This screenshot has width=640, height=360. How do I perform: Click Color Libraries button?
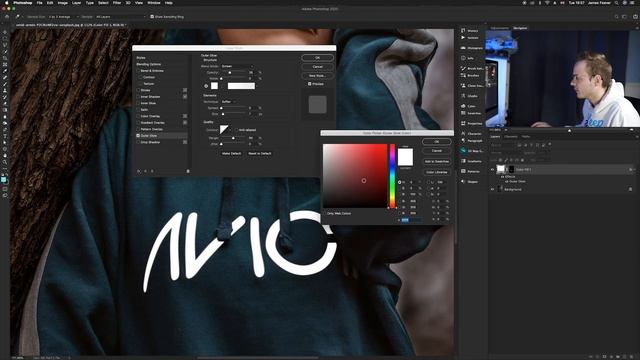[x=437, y=172]
